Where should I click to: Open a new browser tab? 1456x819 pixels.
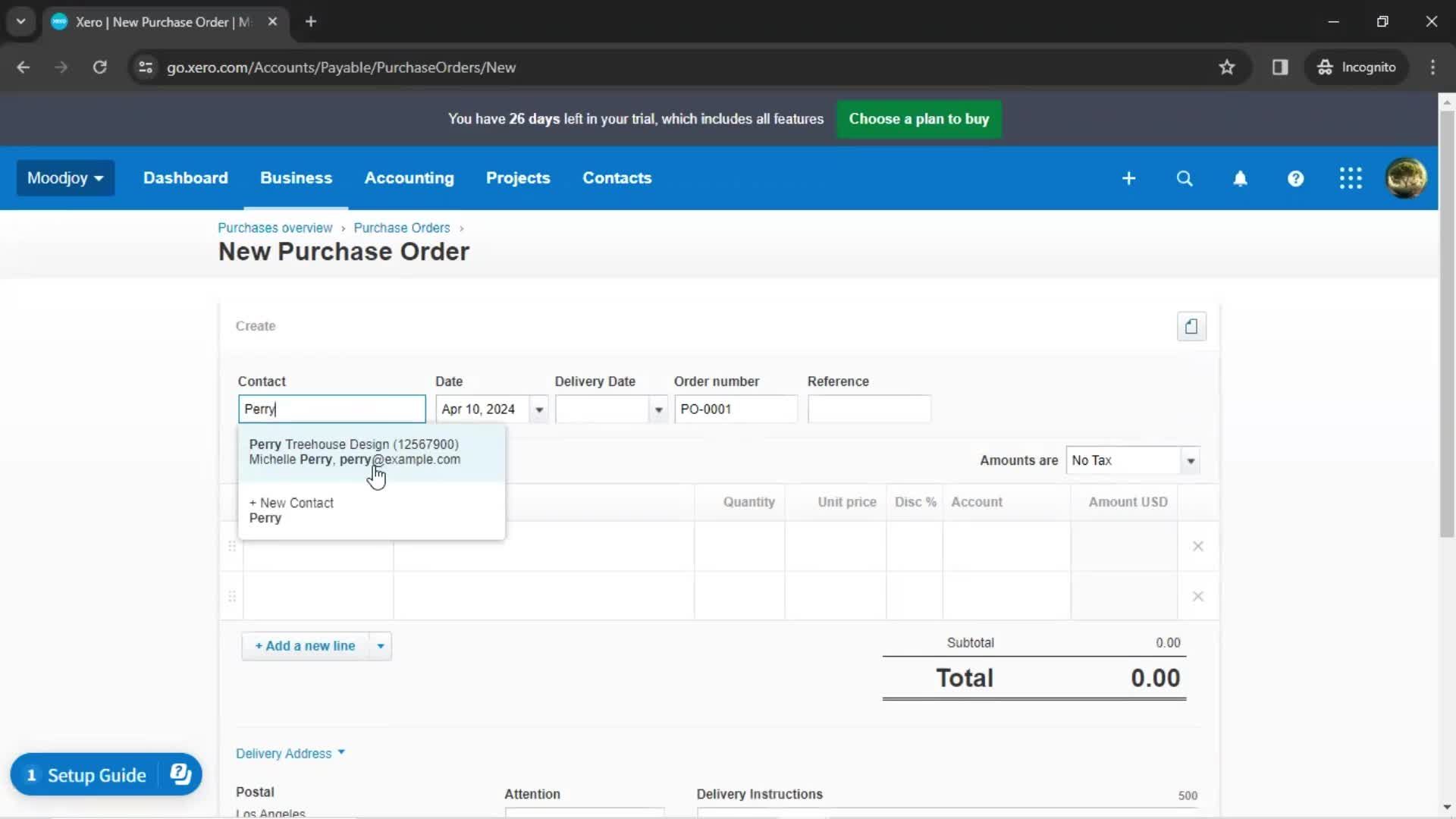311,22
